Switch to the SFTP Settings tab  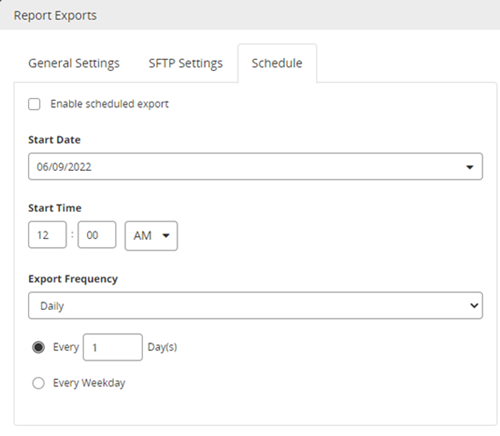click(186, 63)
